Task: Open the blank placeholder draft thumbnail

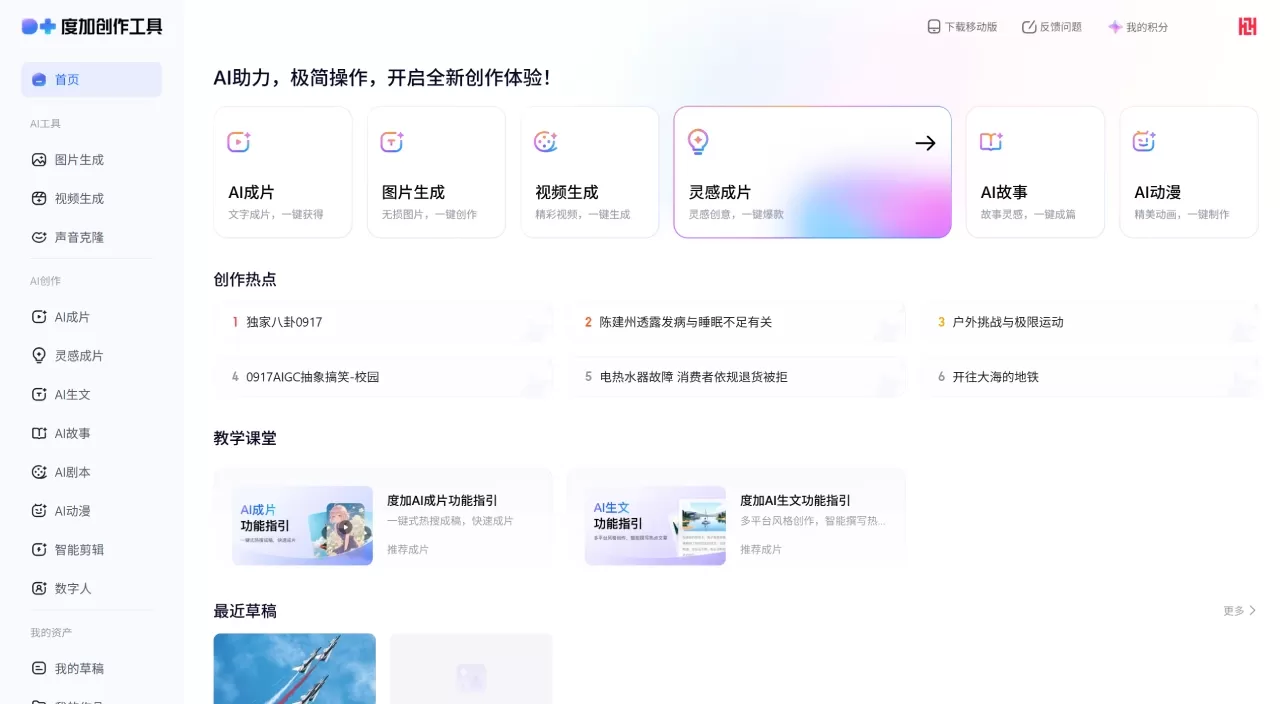Action: [x=471, y=668]
